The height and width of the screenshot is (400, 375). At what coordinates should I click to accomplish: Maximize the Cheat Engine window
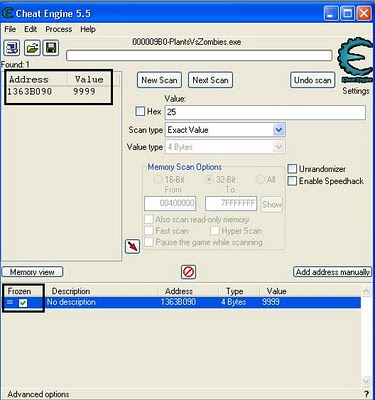tap(348, 14)
